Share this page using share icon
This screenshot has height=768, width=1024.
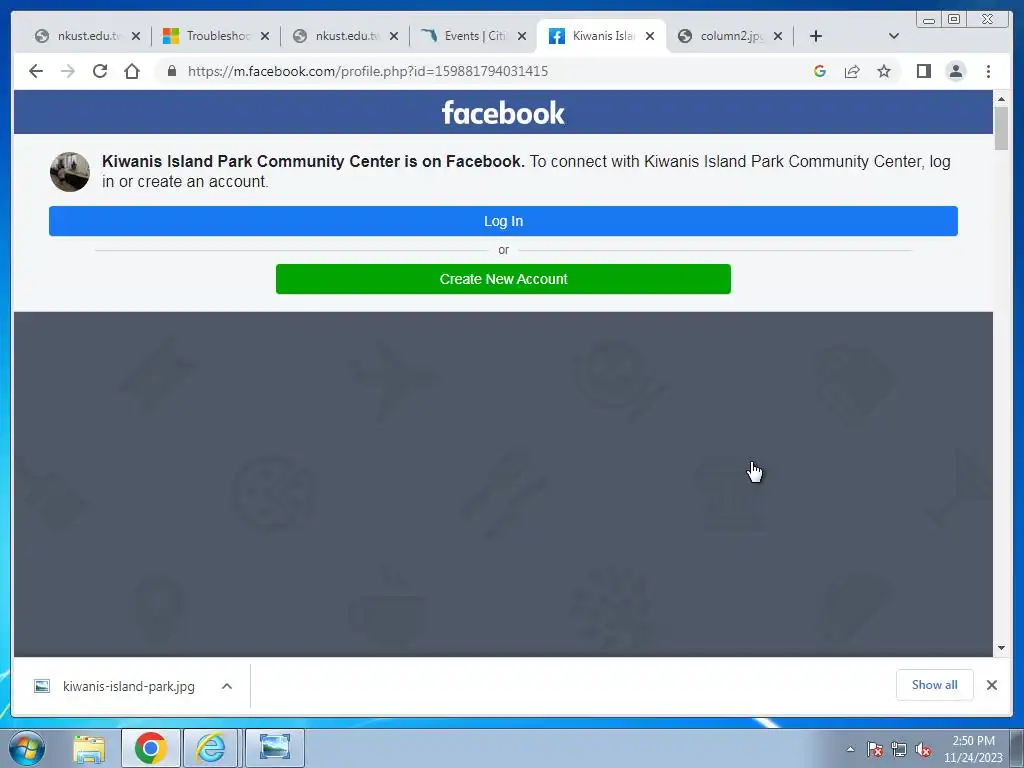coord(852,71)
